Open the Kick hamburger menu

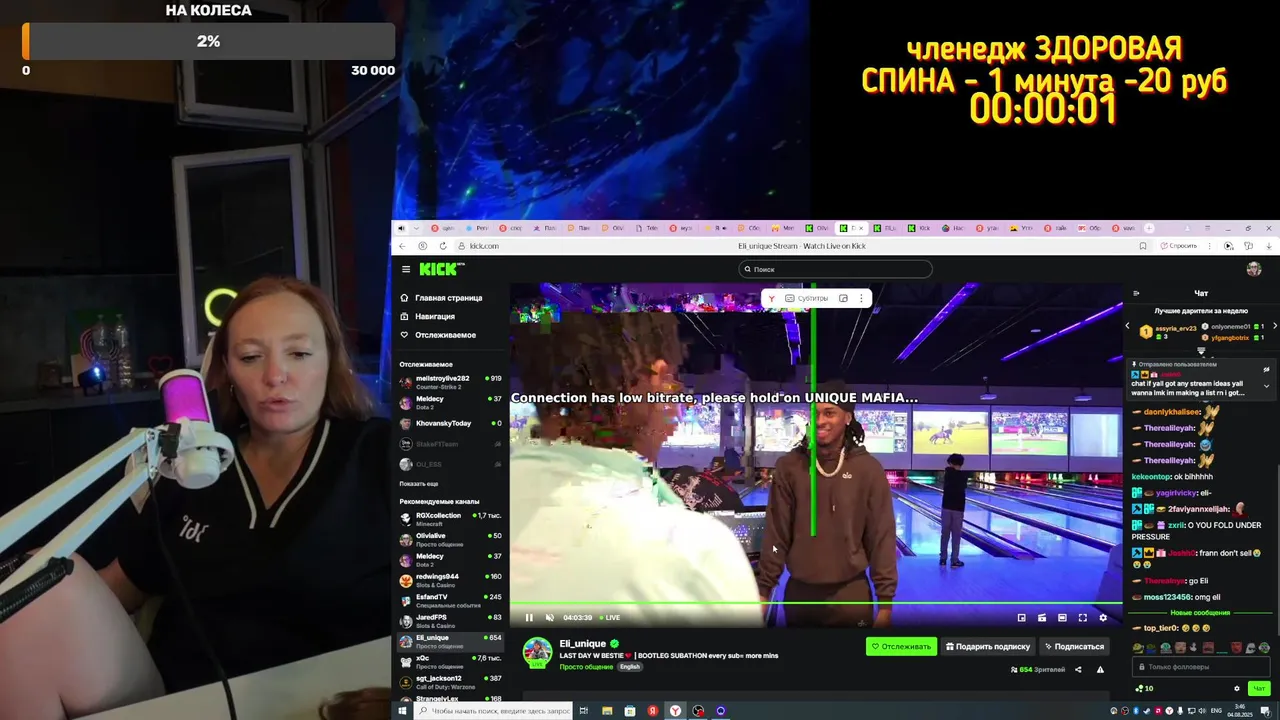click(406, 269)
